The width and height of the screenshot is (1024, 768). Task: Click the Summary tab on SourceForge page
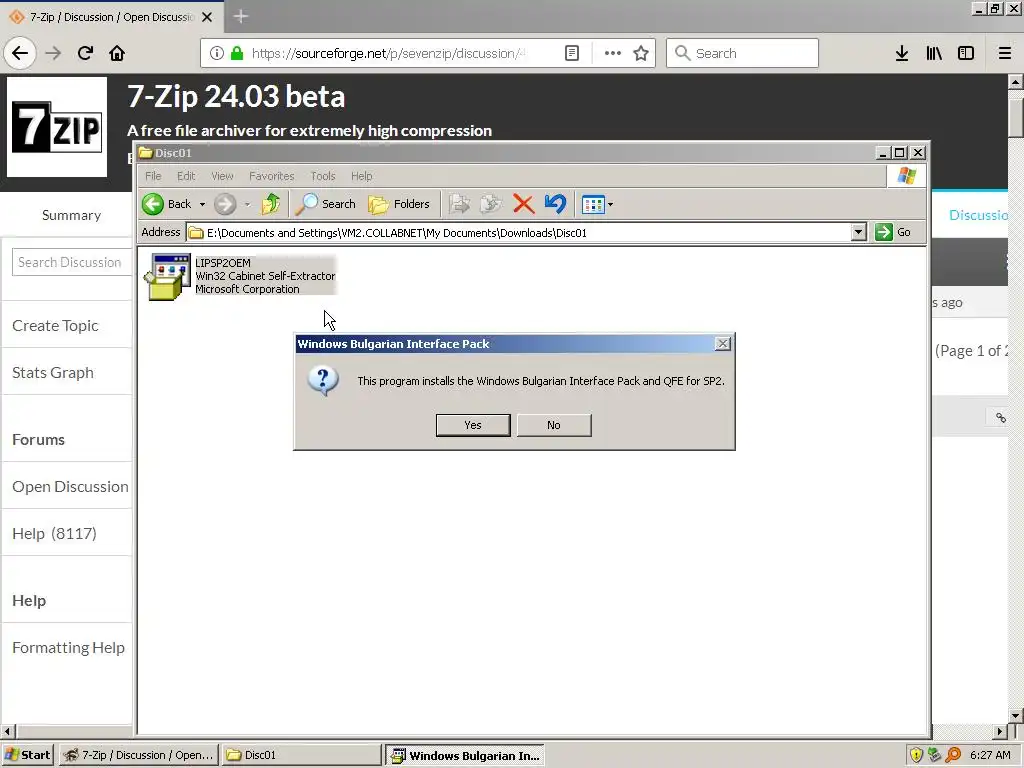[x=71, y=216]
